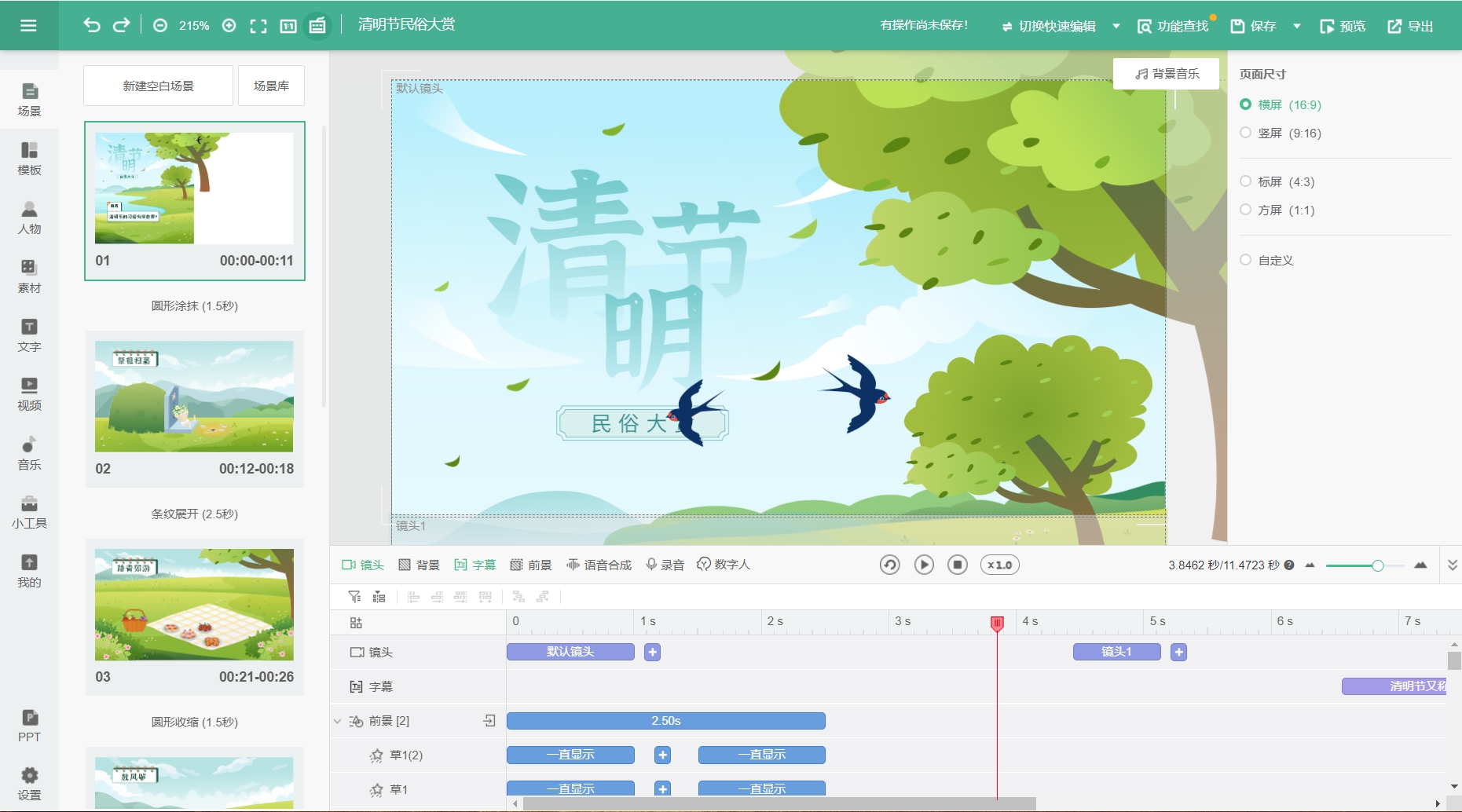This screenshot has height=812, width=1462.
Task: Switch to the 镜头 timeline tab
Action: pyautogui.click(x=363, y=565)
